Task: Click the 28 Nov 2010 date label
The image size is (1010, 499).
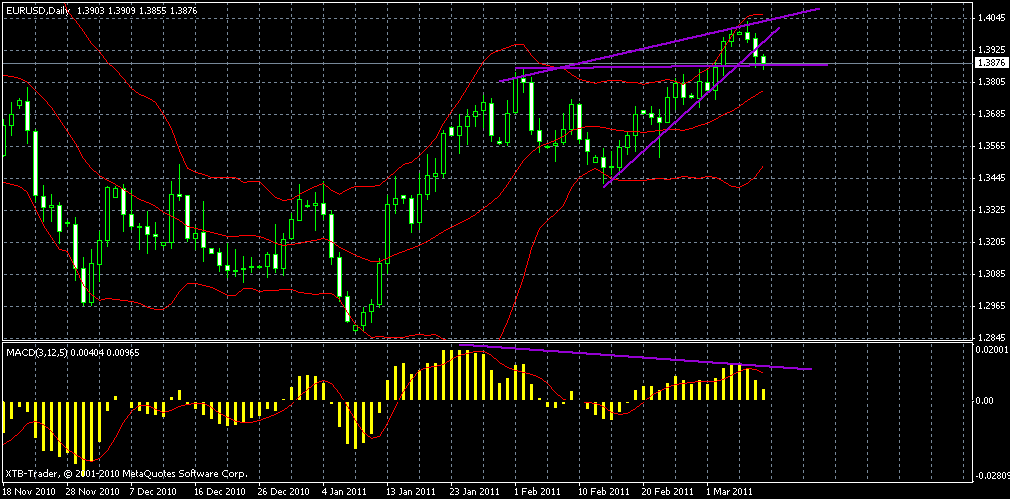Action: [91, 492]
